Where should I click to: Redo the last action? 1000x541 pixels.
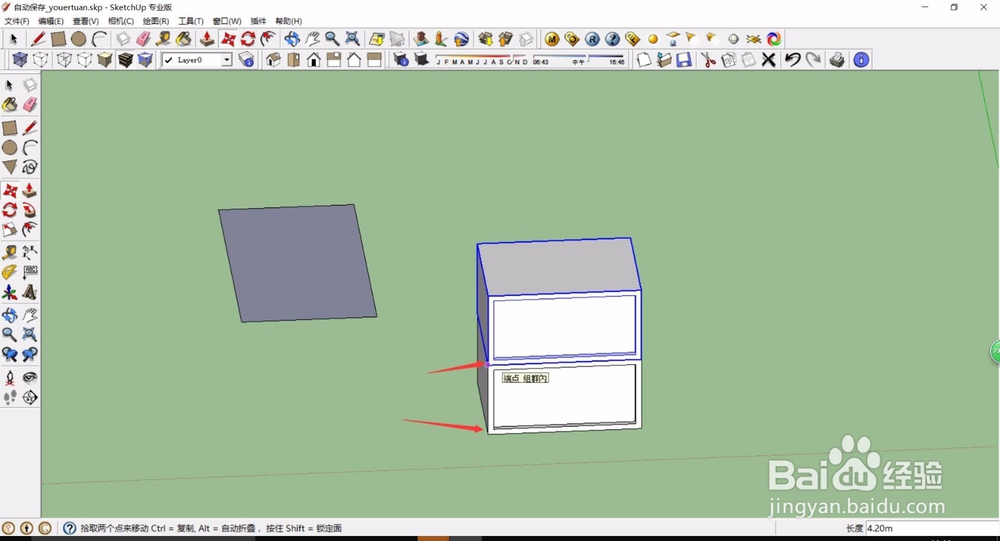(x=812, y=60)
